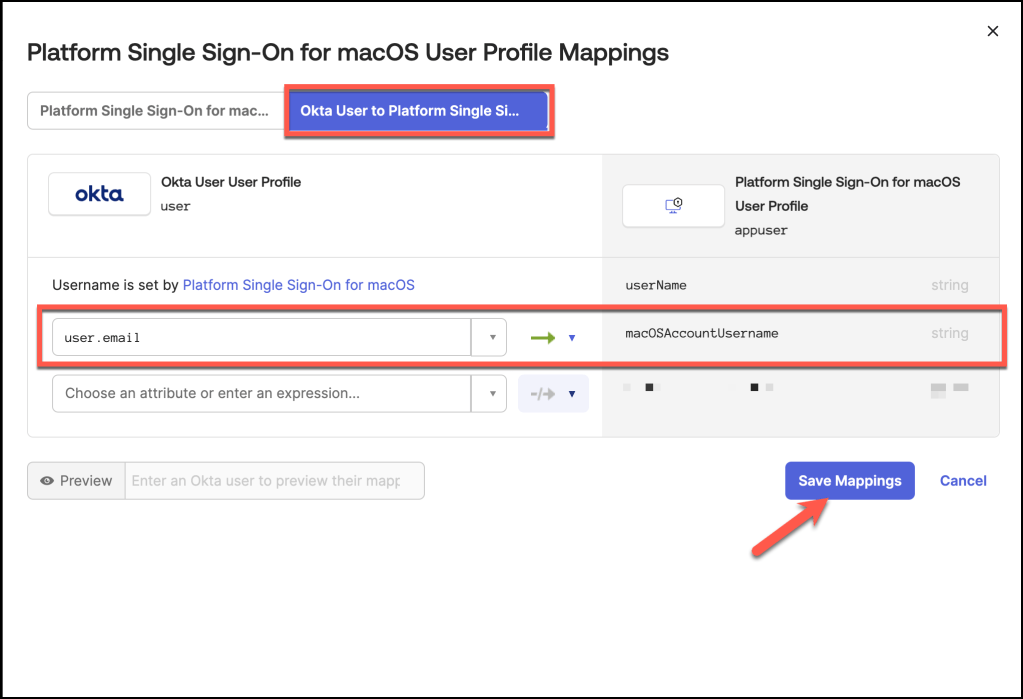Image resolution: width=1023 pixels, height=699 pixels.
Task: Close the User Profile Mappings dialog
Action: click(x=992, y=32)
